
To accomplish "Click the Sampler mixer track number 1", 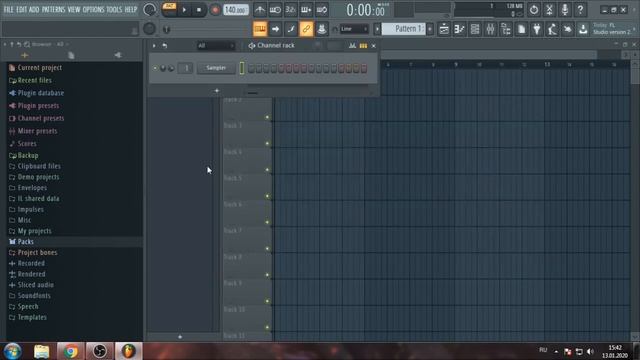I will point(186,68).
